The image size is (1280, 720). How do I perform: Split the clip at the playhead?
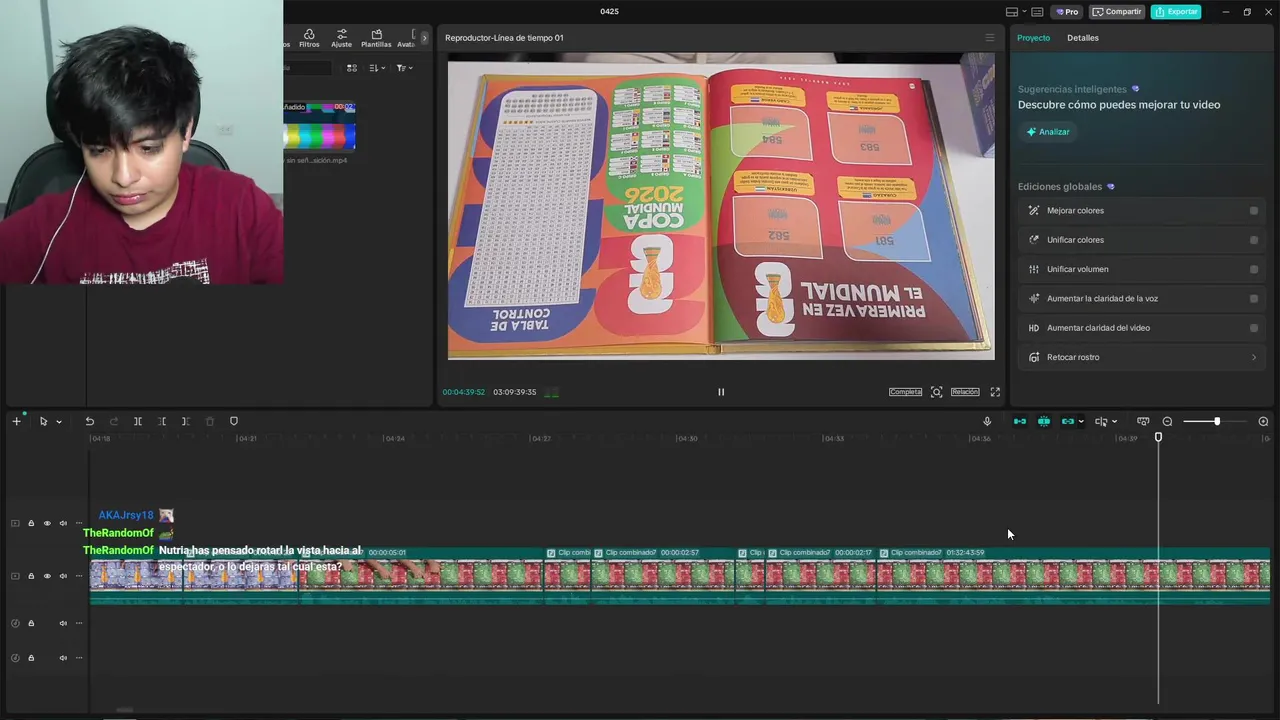coord(138,421)
